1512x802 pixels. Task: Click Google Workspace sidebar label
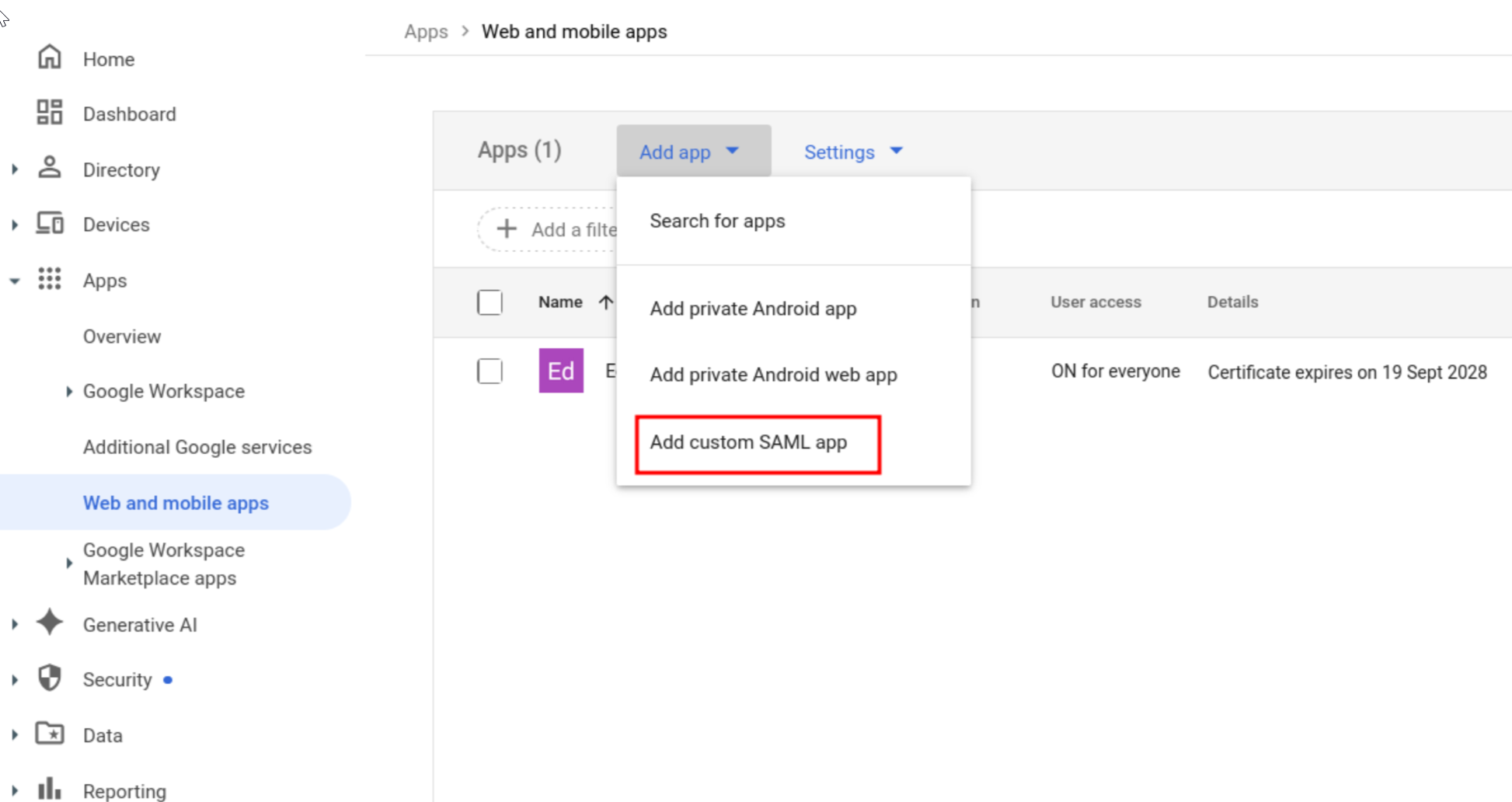click(x=164, y=391)
